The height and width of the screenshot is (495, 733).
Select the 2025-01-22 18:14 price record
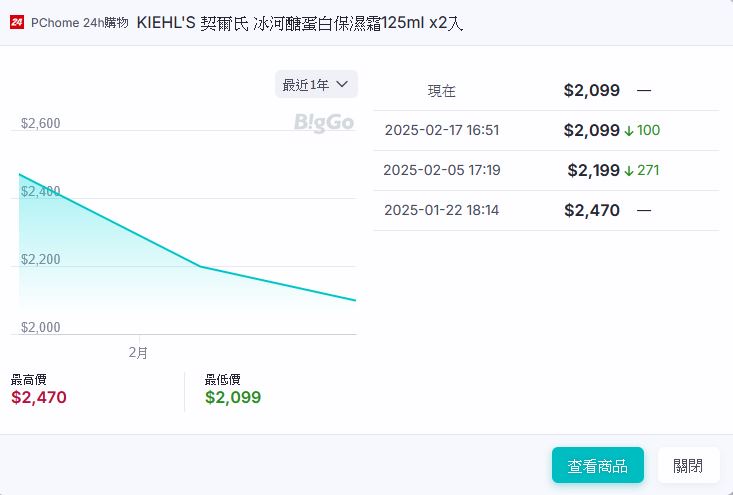(441, 210)
